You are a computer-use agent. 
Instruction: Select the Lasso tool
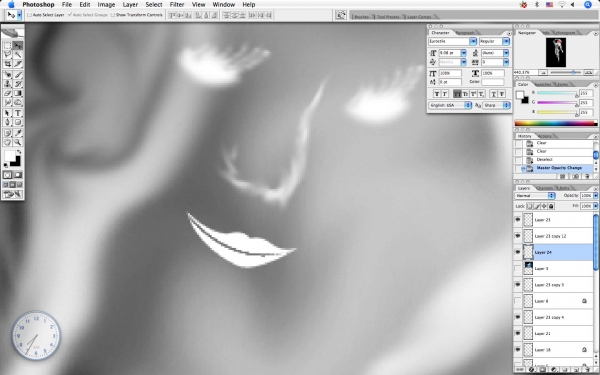pos(7,55)
